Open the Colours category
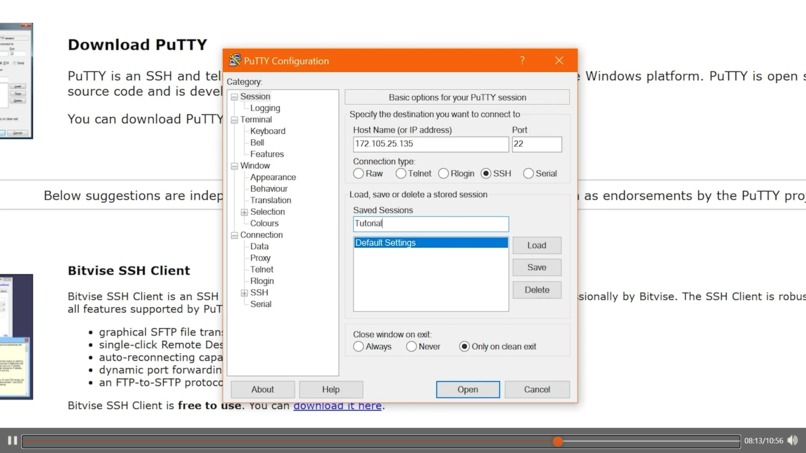Viewport: 806px width, 453px height. pyautogui.click(x=264, y=223)
